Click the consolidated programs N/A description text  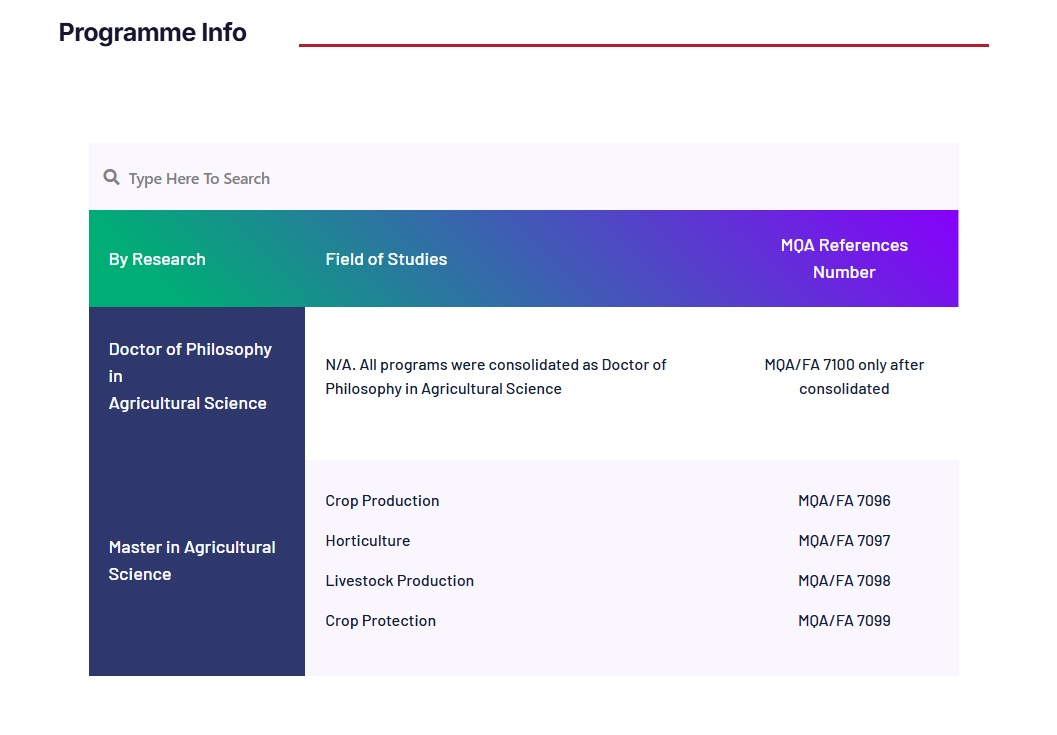(x=496, y=377)
